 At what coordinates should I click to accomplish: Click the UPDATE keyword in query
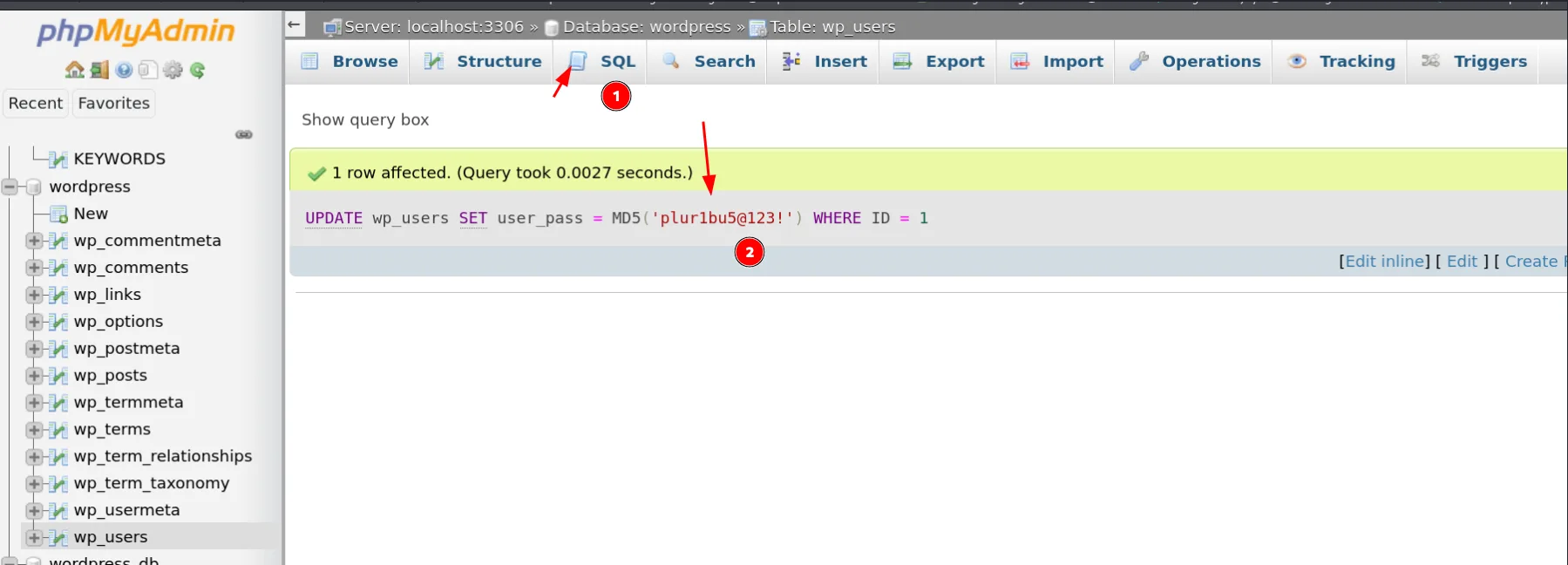[334, 218]
